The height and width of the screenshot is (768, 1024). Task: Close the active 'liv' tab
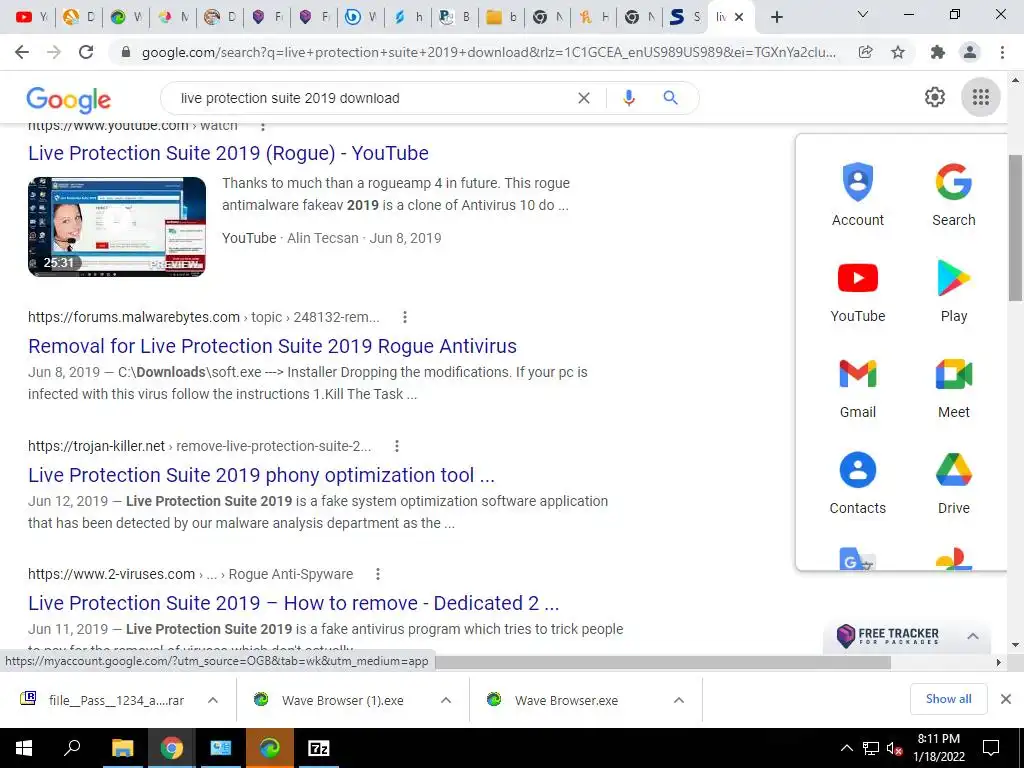click(739, 17)
